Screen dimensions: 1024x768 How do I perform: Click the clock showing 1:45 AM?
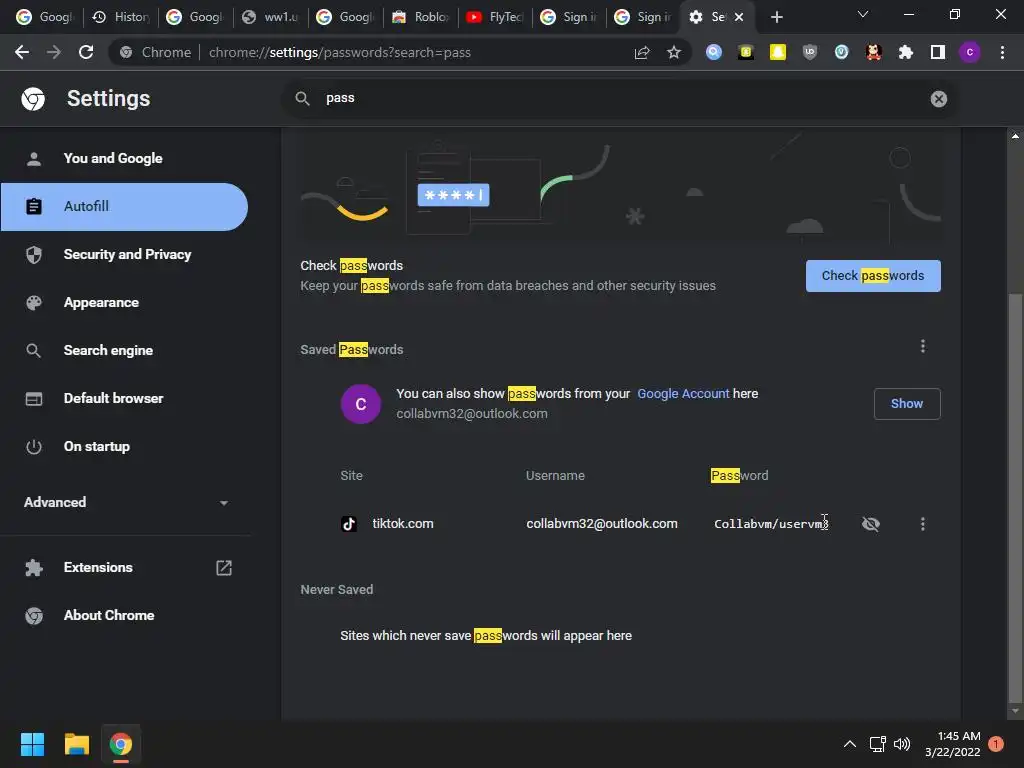click(959, 736)
